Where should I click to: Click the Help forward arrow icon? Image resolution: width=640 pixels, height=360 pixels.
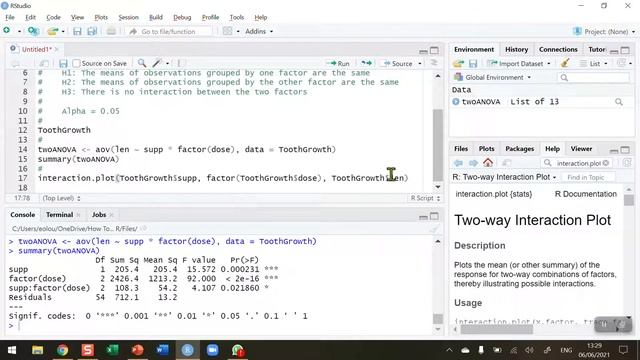click(x=473, y=163)
